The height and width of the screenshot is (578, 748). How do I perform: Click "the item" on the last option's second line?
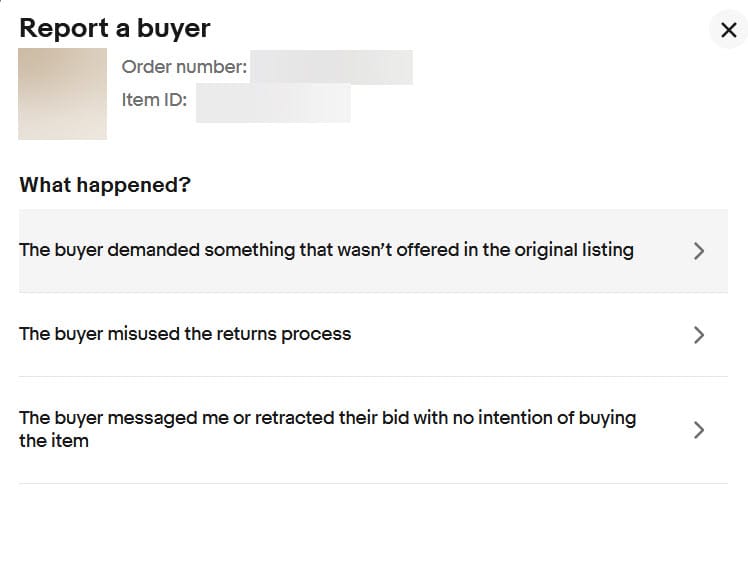coord(54,441)
